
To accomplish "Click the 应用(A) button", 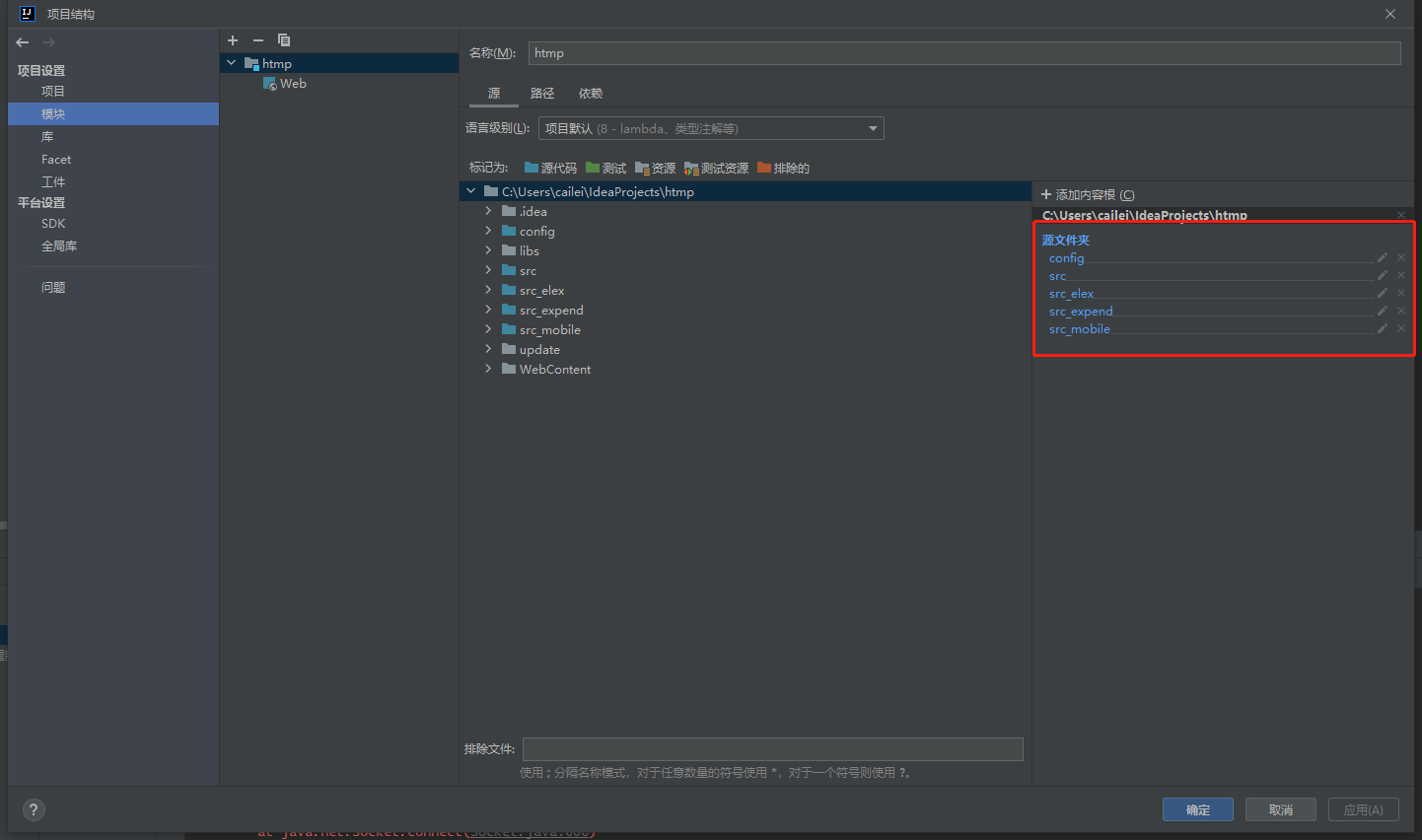I will pos(1364,809).
